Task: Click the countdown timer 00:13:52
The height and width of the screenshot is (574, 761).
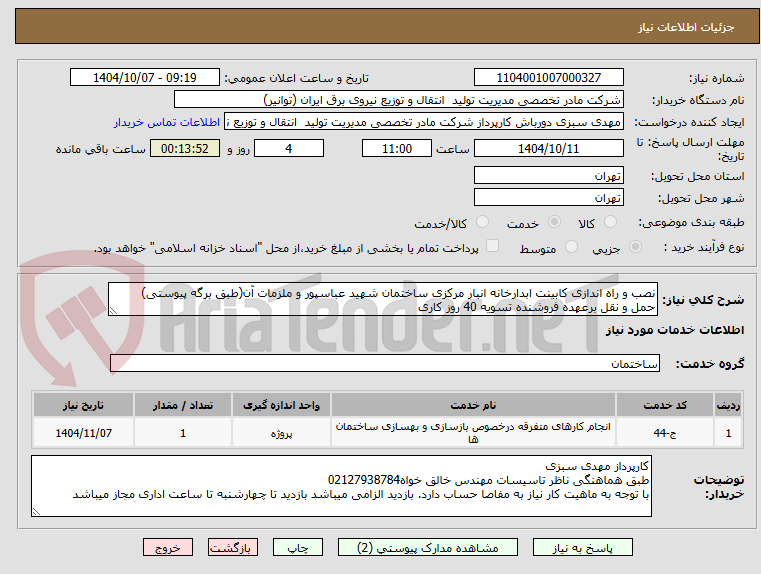Action: tap(185, 148)
